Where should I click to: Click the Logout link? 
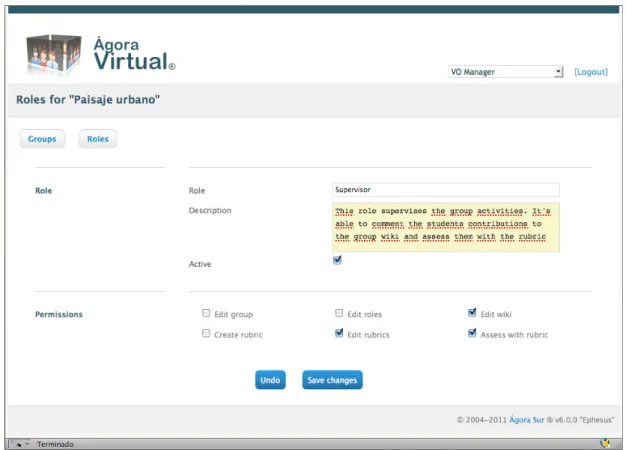pyautogui.click(x=591, y=72)
